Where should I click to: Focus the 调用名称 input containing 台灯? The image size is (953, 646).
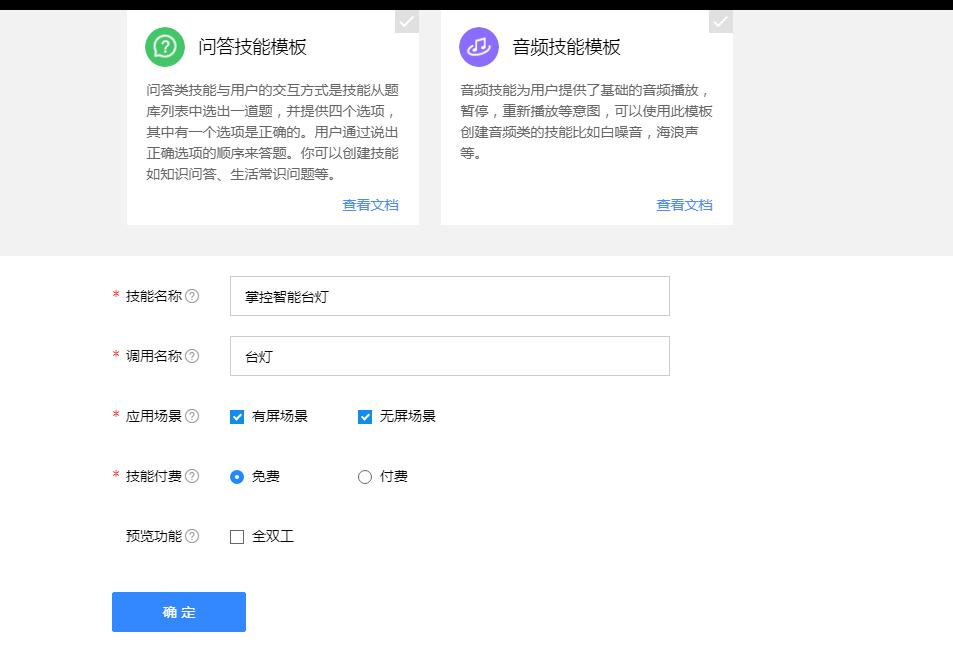click(x=450, y=356)
